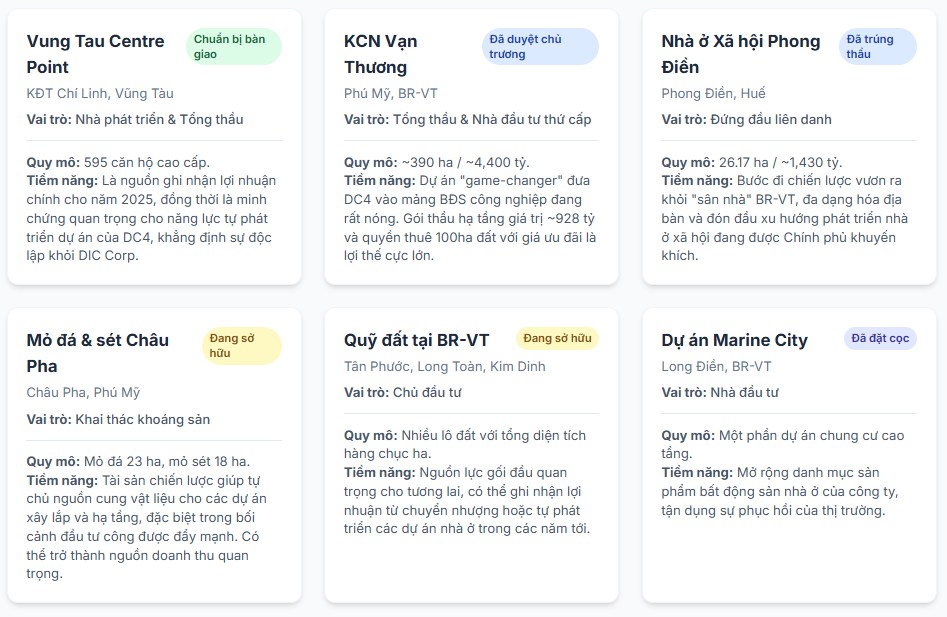
Task: Click "Đang sở hữu" badge on Quỹ đất card
Action: (x=557, y=339)
